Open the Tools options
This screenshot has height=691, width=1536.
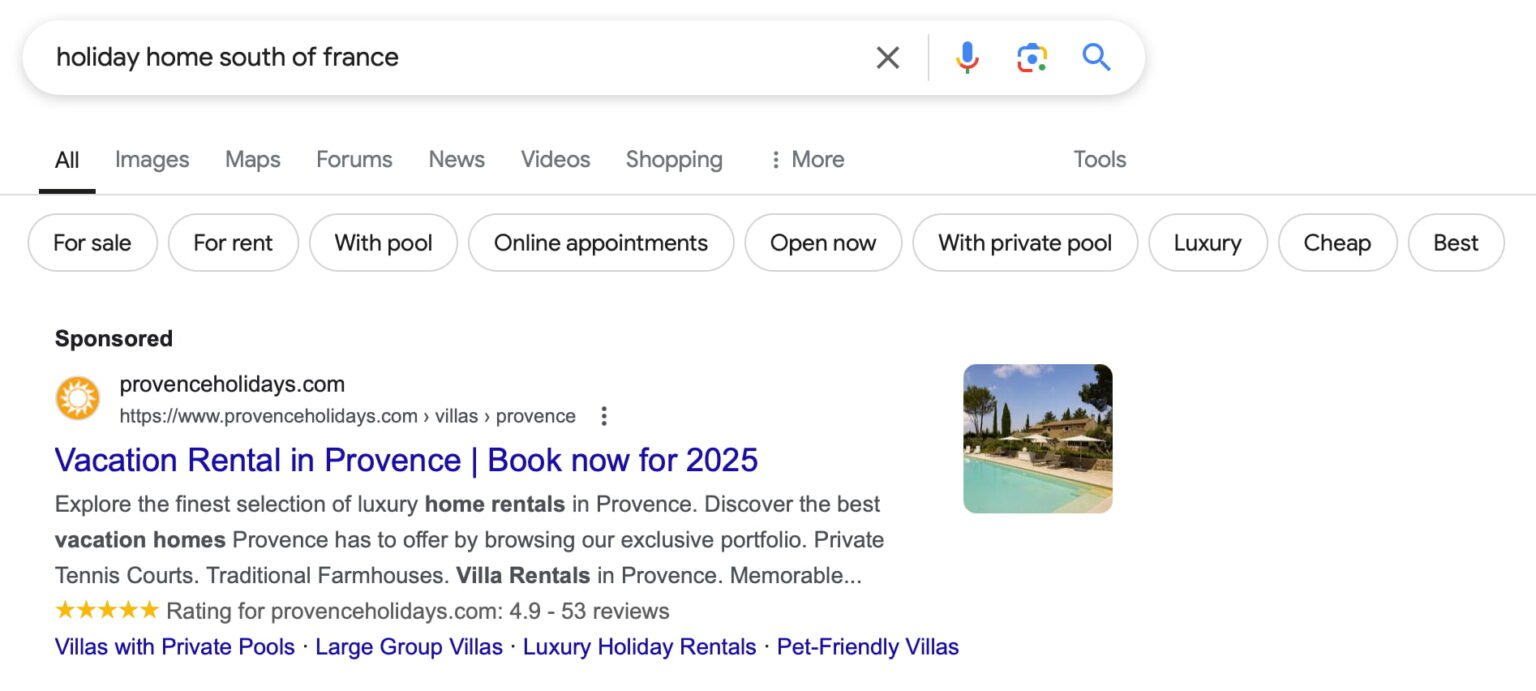click(x=1099, y=159)
